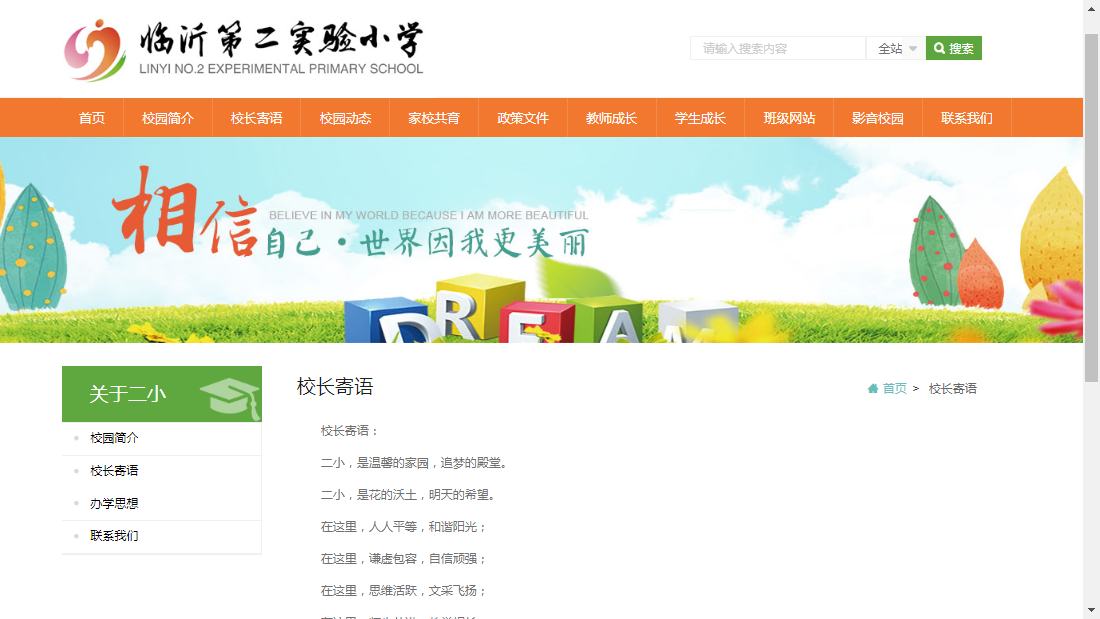This screenshot has height=619, width=1100.
Task: Click the magnifier search icon
Action: pos(937,47)
